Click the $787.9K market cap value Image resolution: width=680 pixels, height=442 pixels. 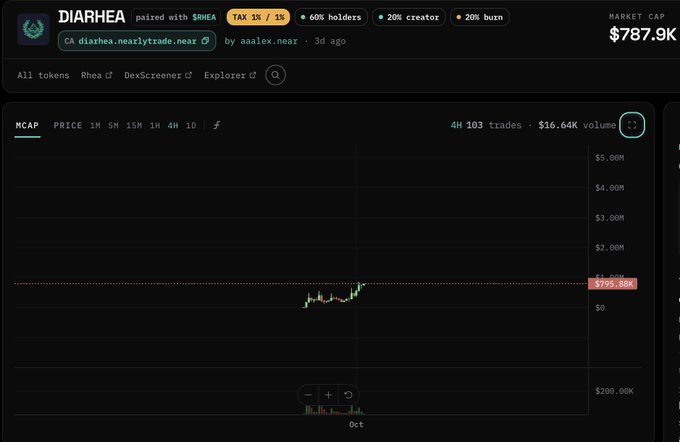pyautogui.click(x=642, y=34)
